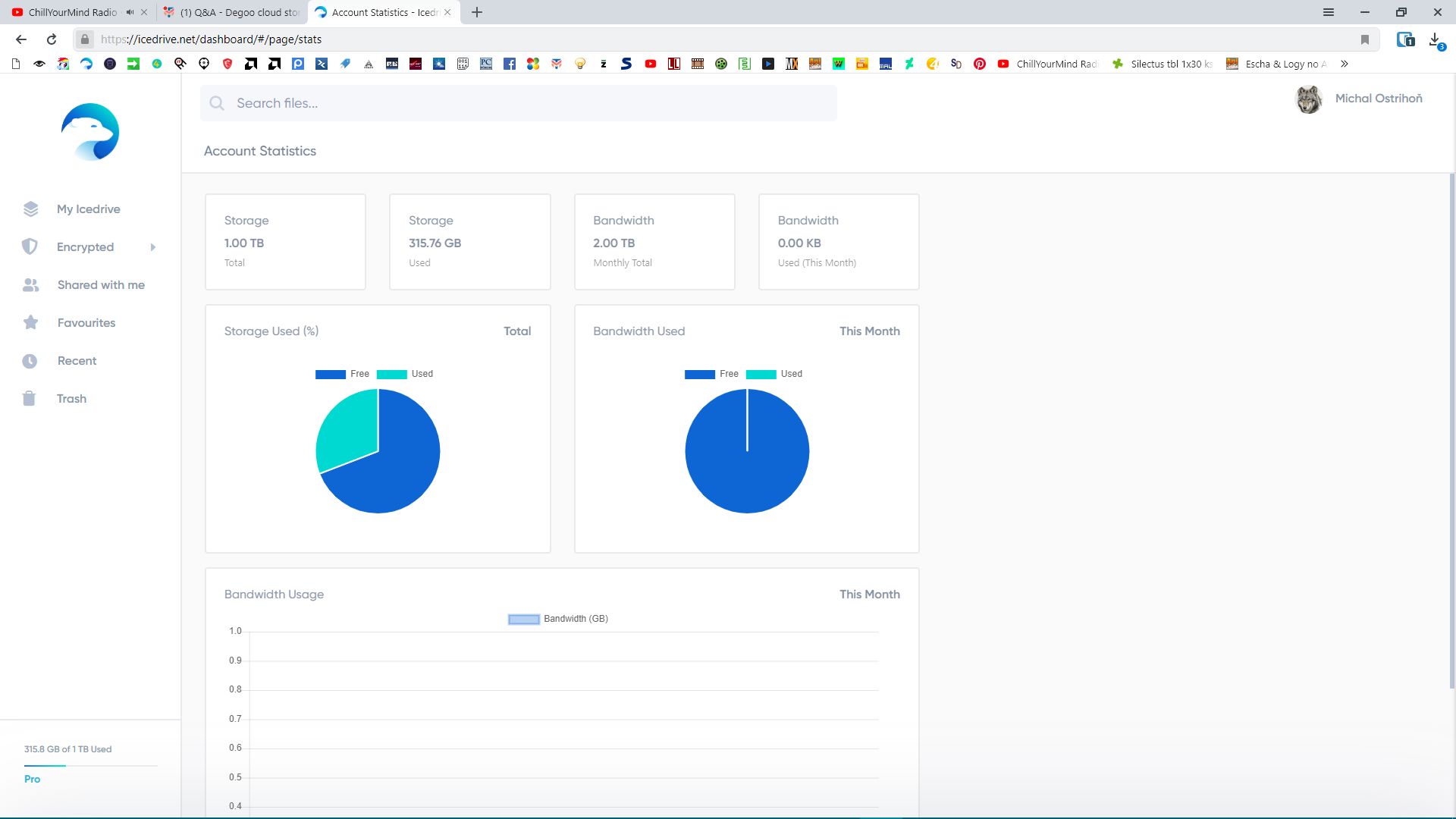Click the Encrypted shield icon
Viewport: 1456px width, 819px height.
pyautogui.click(x=30, y=246)
